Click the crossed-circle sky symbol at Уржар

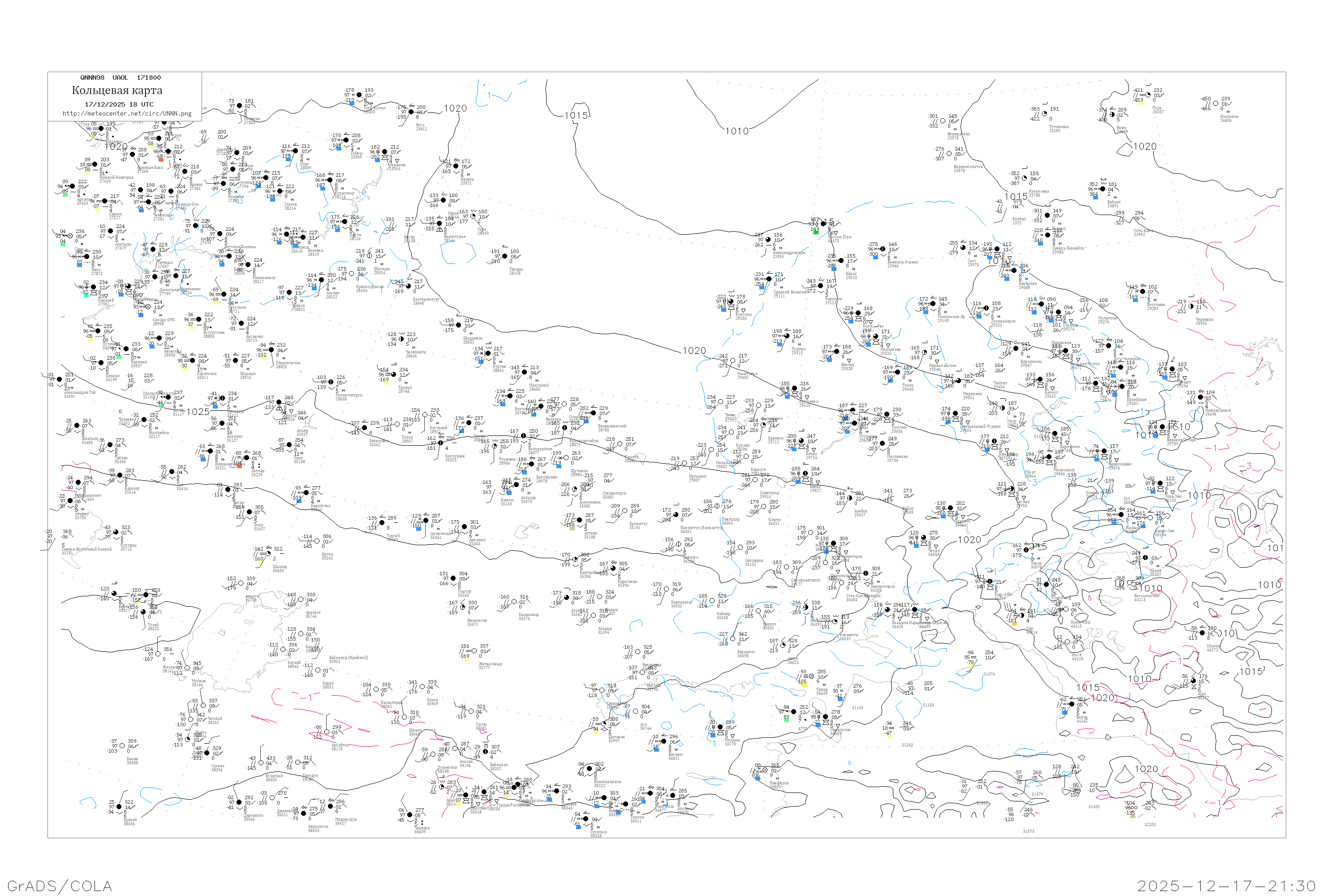[x=812, y=676]
